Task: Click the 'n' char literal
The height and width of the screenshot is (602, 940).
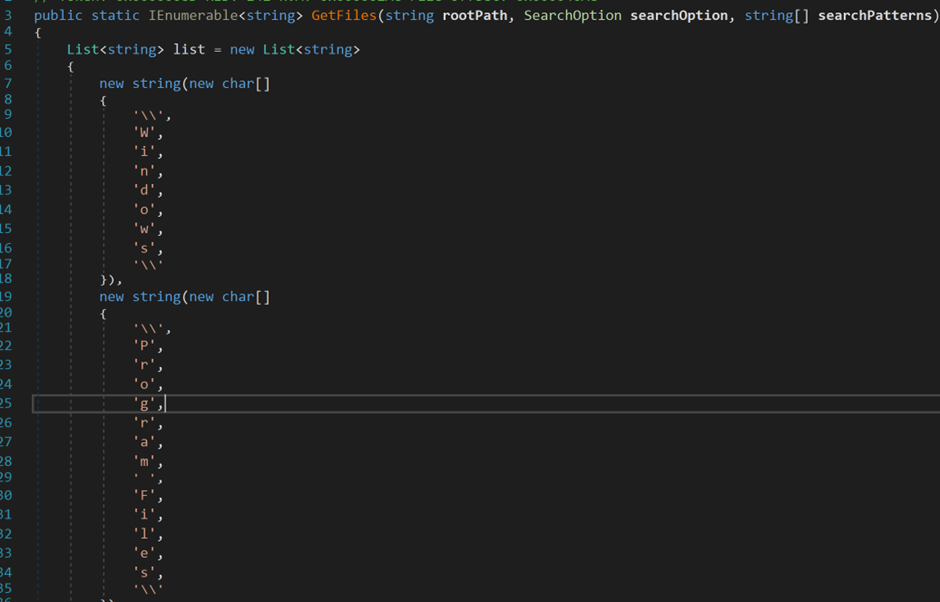Action: [144, 171]
